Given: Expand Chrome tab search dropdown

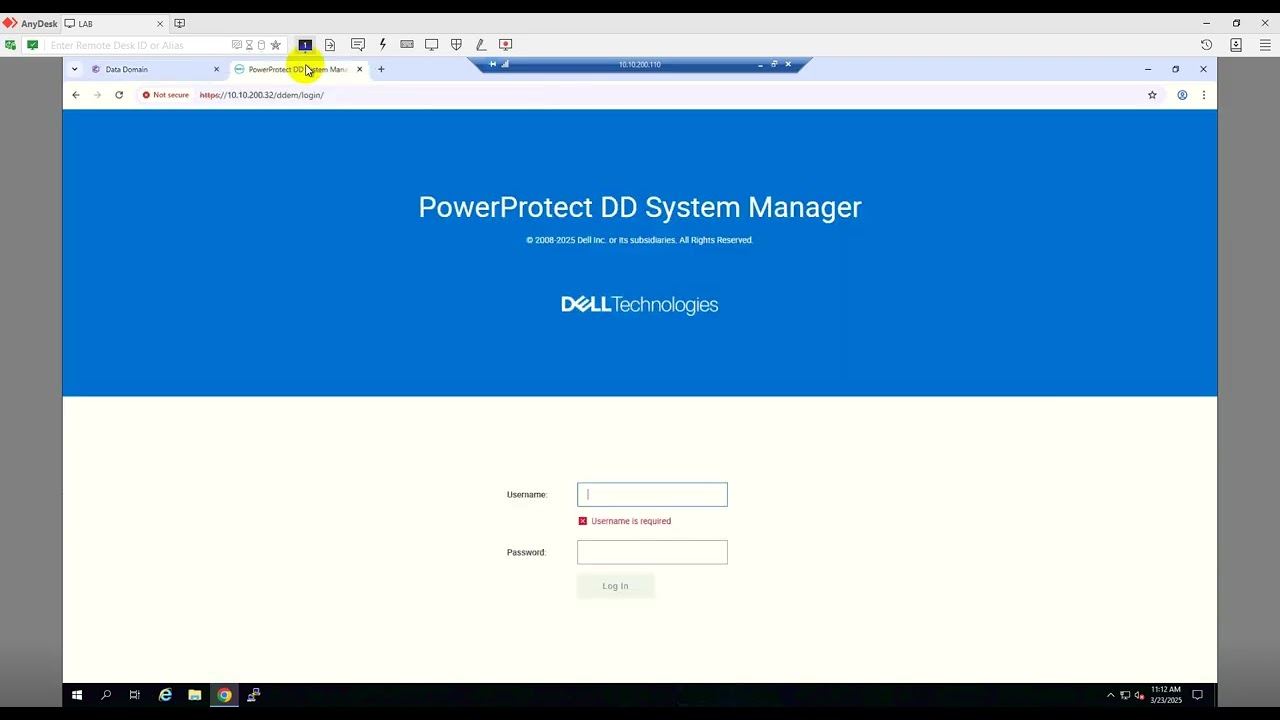Looking at the screenshot, I should 74,69.
